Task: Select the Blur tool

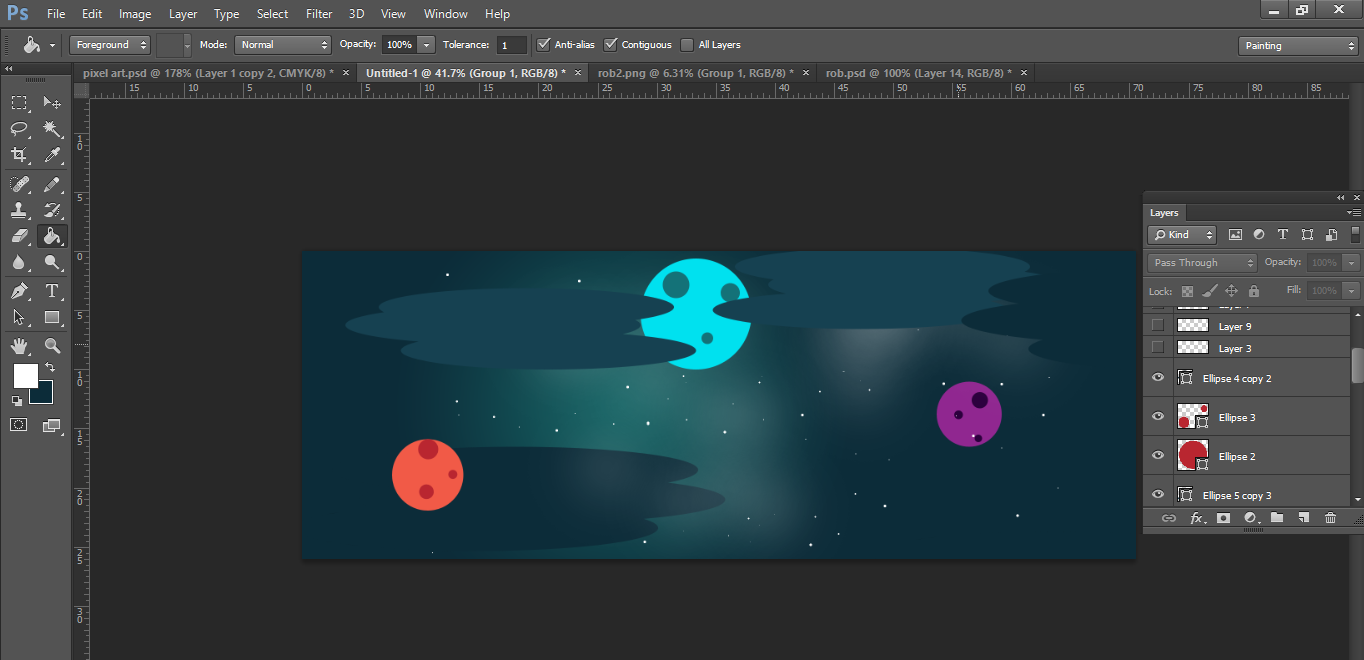Action: pos(19,263)
